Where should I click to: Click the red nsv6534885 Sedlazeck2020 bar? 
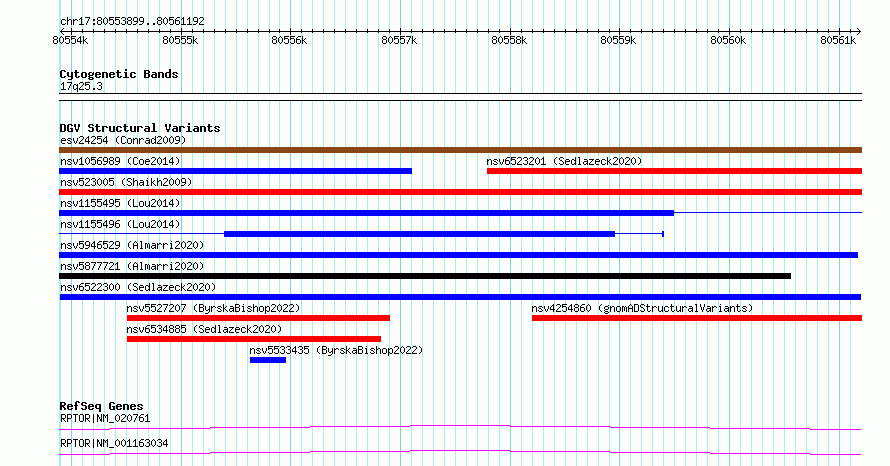254,339
